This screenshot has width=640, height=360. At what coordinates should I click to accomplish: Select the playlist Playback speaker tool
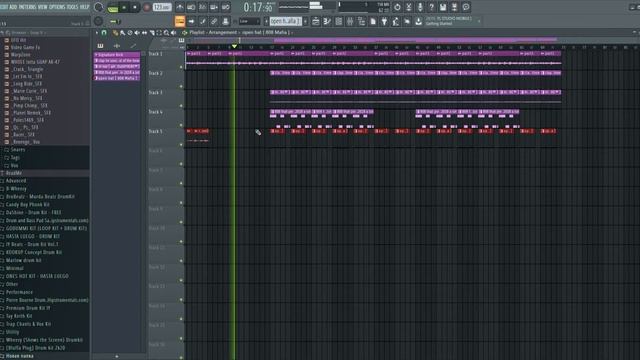[x=173, y=33]
